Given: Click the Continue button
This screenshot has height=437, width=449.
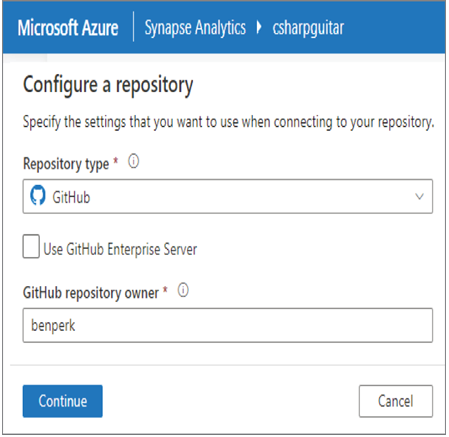Looking at the screenshot, I should 63,401.
